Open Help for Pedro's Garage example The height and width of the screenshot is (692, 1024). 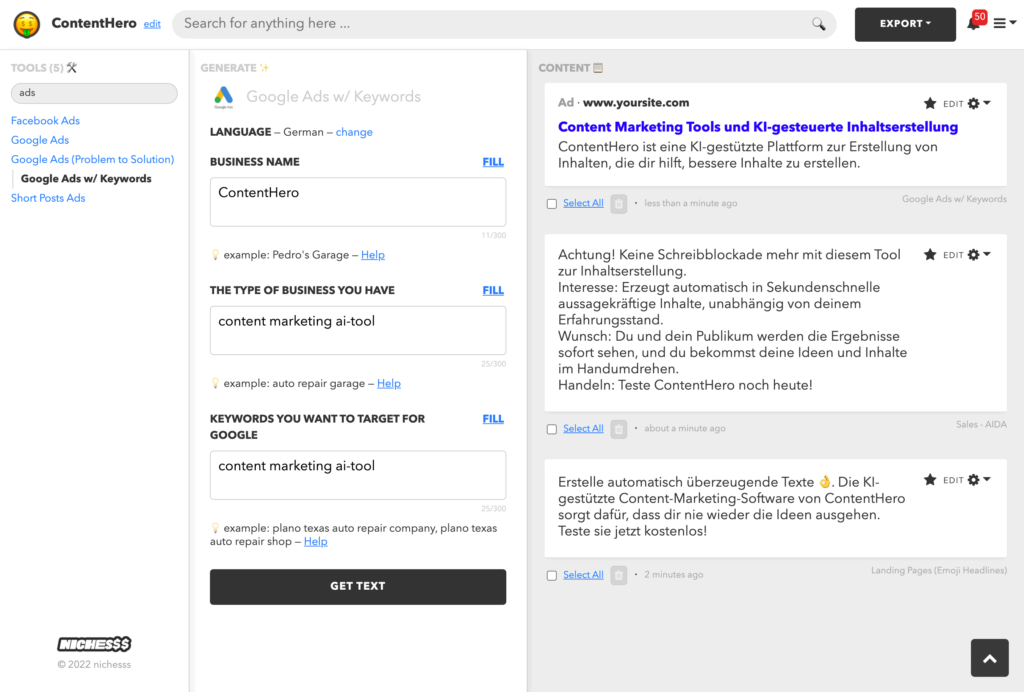click(373, 255)
